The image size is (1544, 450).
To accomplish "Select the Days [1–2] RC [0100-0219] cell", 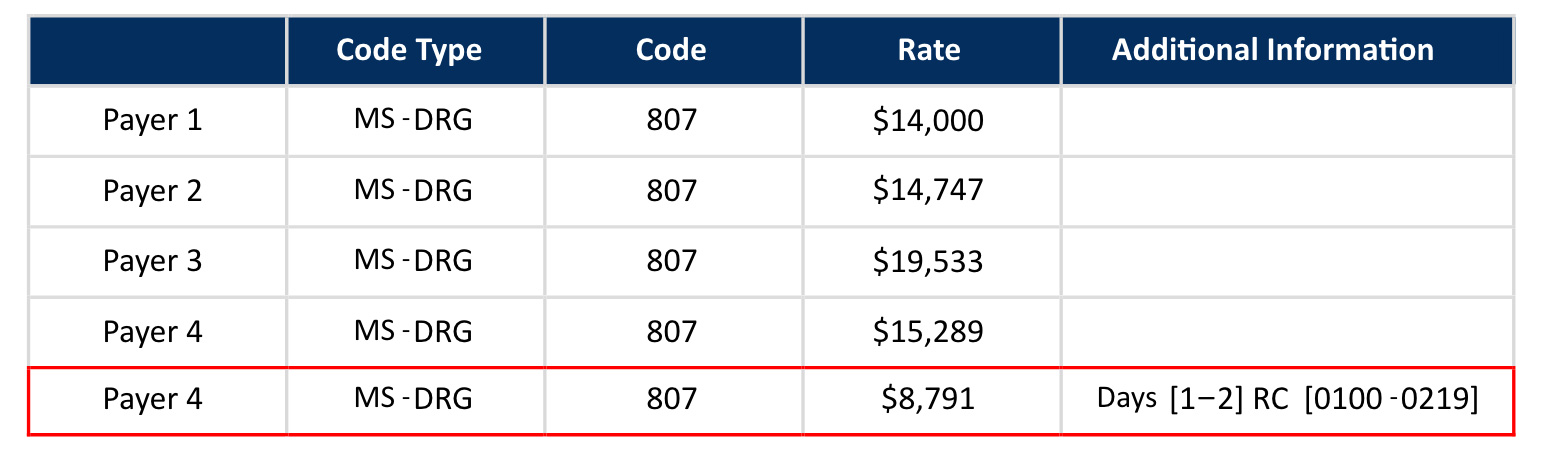I will click(x=1287, y=399).
